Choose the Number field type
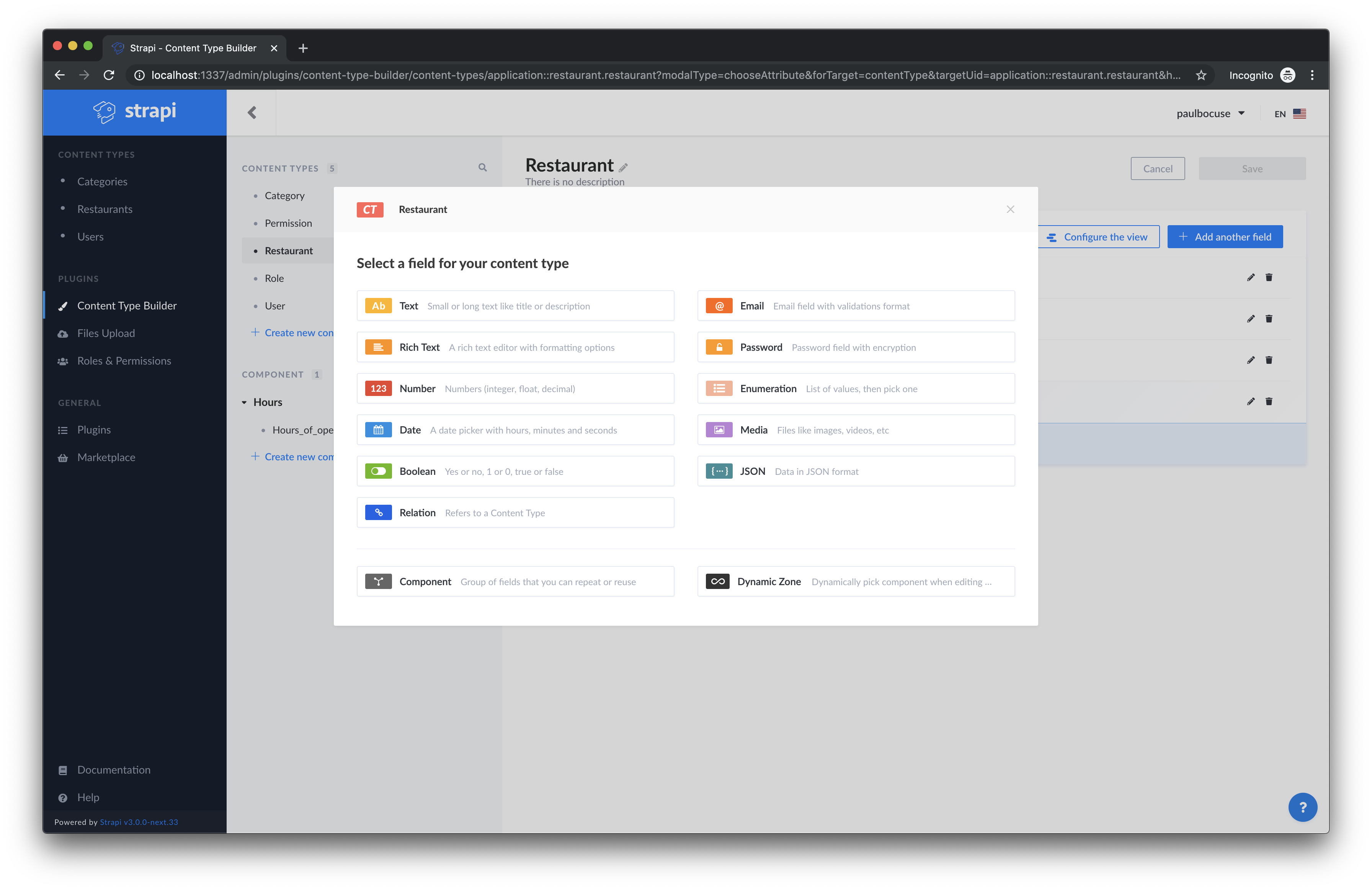The image size is (1372, 890). [x=515, y=388]
